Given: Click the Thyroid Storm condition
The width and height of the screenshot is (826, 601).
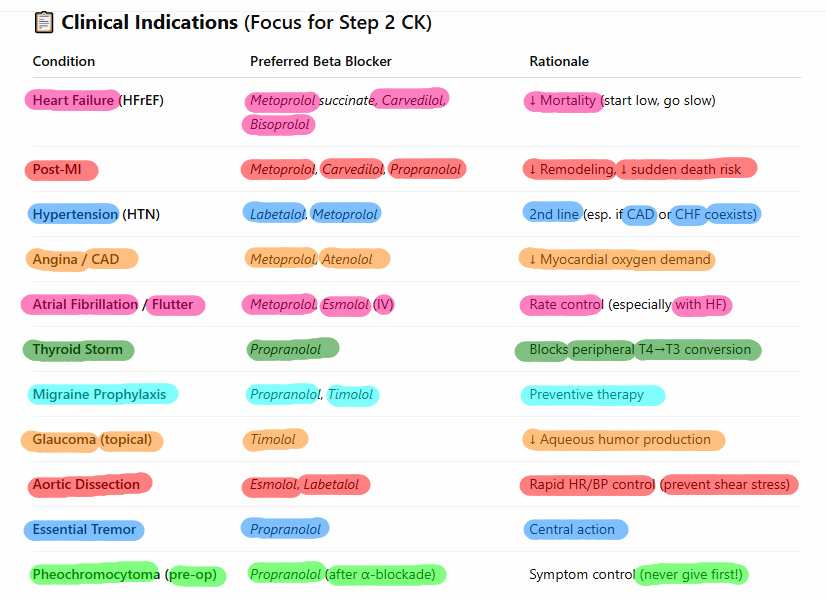Looking at the screenshot, I should point(77,349).
